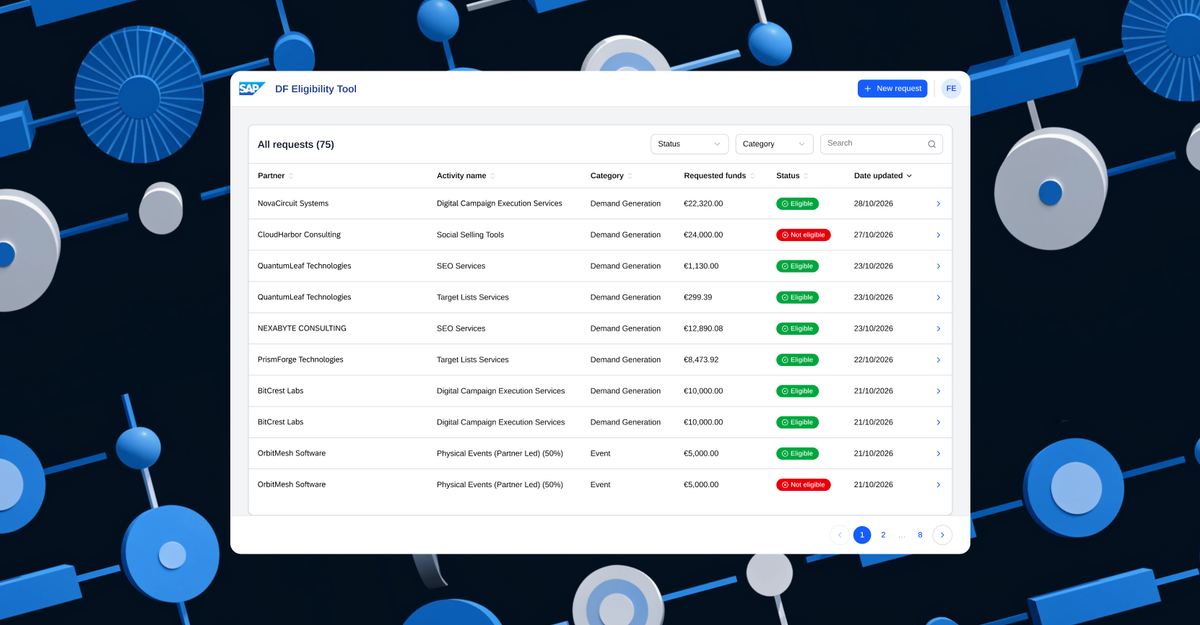Image resolution: width=1200 pixels, height=625 pixels.
Task: Focus the Search field
Action: pos(881,144)
